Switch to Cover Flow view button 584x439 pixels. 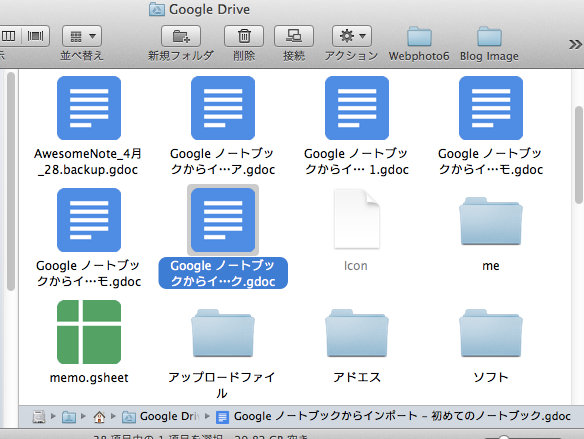[x=36, y=36]
